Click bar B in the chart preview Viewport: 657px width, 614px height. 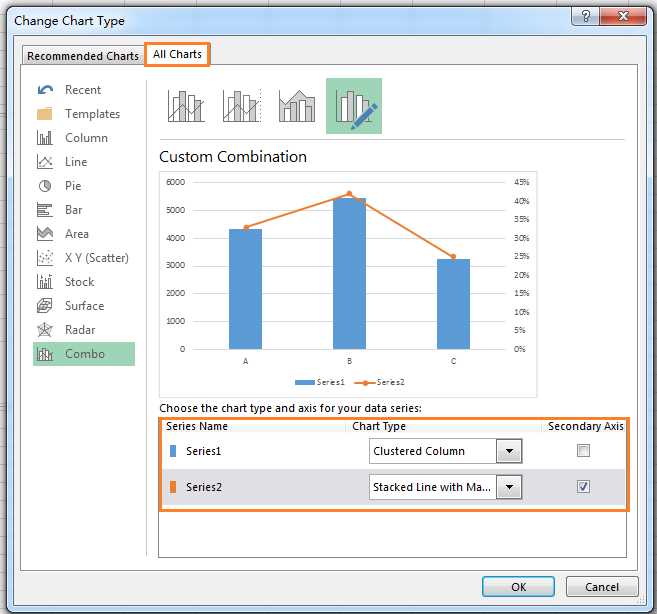(349, 274)
